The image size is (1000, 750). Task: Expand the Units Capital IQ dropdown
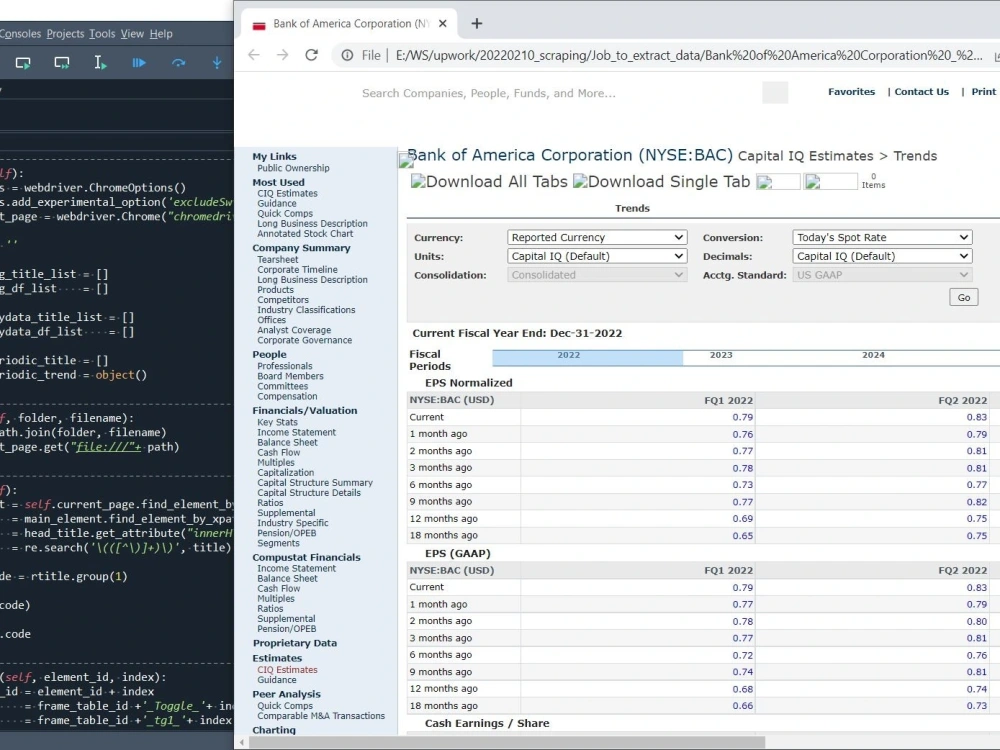[597, 256]
